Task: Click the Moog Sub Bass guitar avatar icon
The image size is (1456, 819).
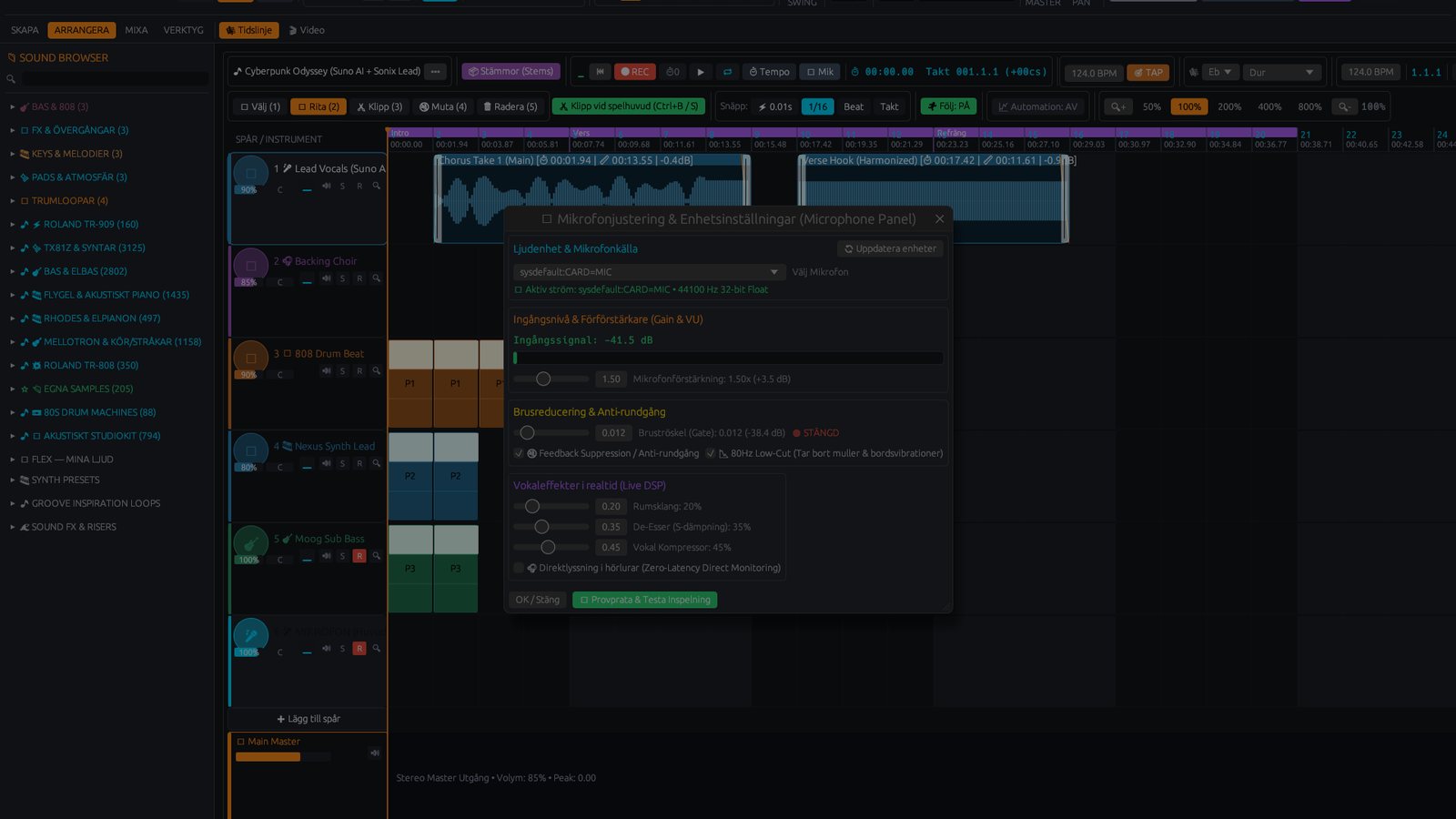Action: tap(250, 542)
